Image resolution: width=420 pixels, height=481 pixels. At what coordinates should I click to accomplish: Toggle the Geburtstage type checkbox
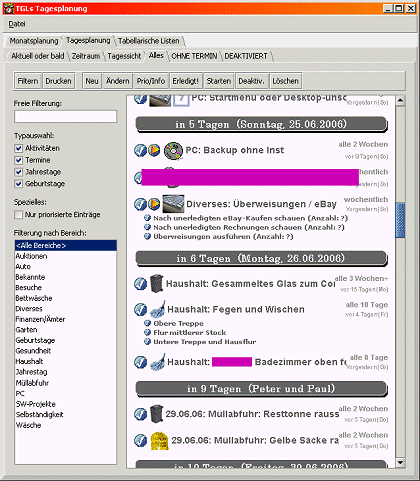coord(19,184)
